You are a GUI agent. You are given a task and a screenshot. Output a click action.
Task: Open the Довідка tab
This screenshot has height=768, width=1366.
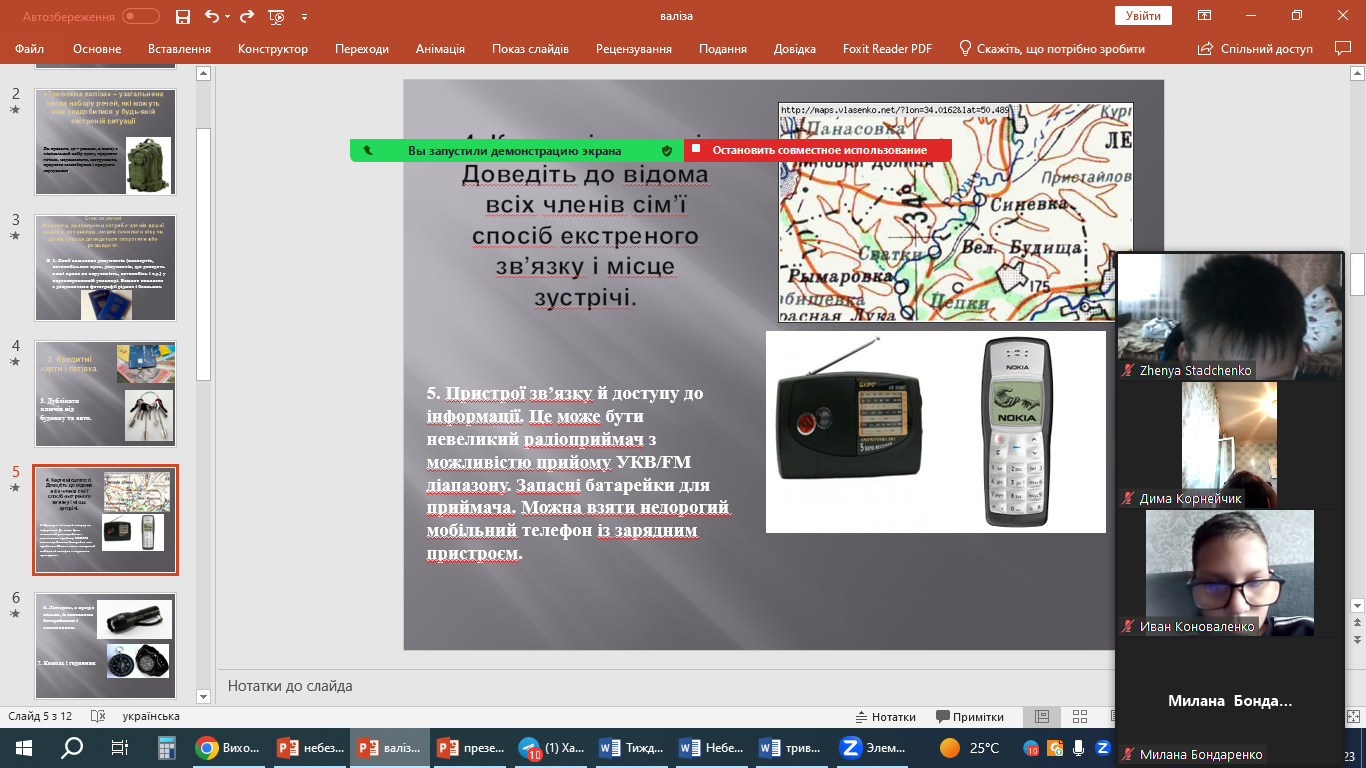[x=795, y=48]
